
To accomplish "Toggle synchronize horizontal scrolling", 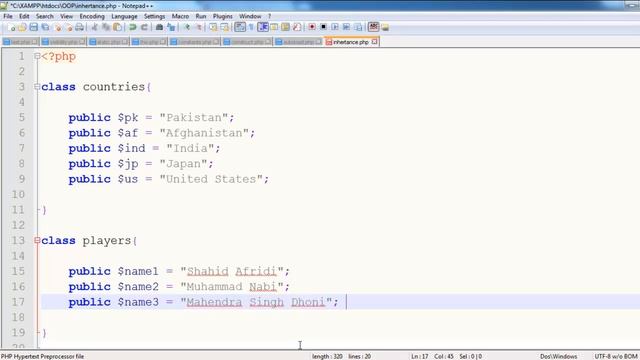I will click(x=225, y=27).
